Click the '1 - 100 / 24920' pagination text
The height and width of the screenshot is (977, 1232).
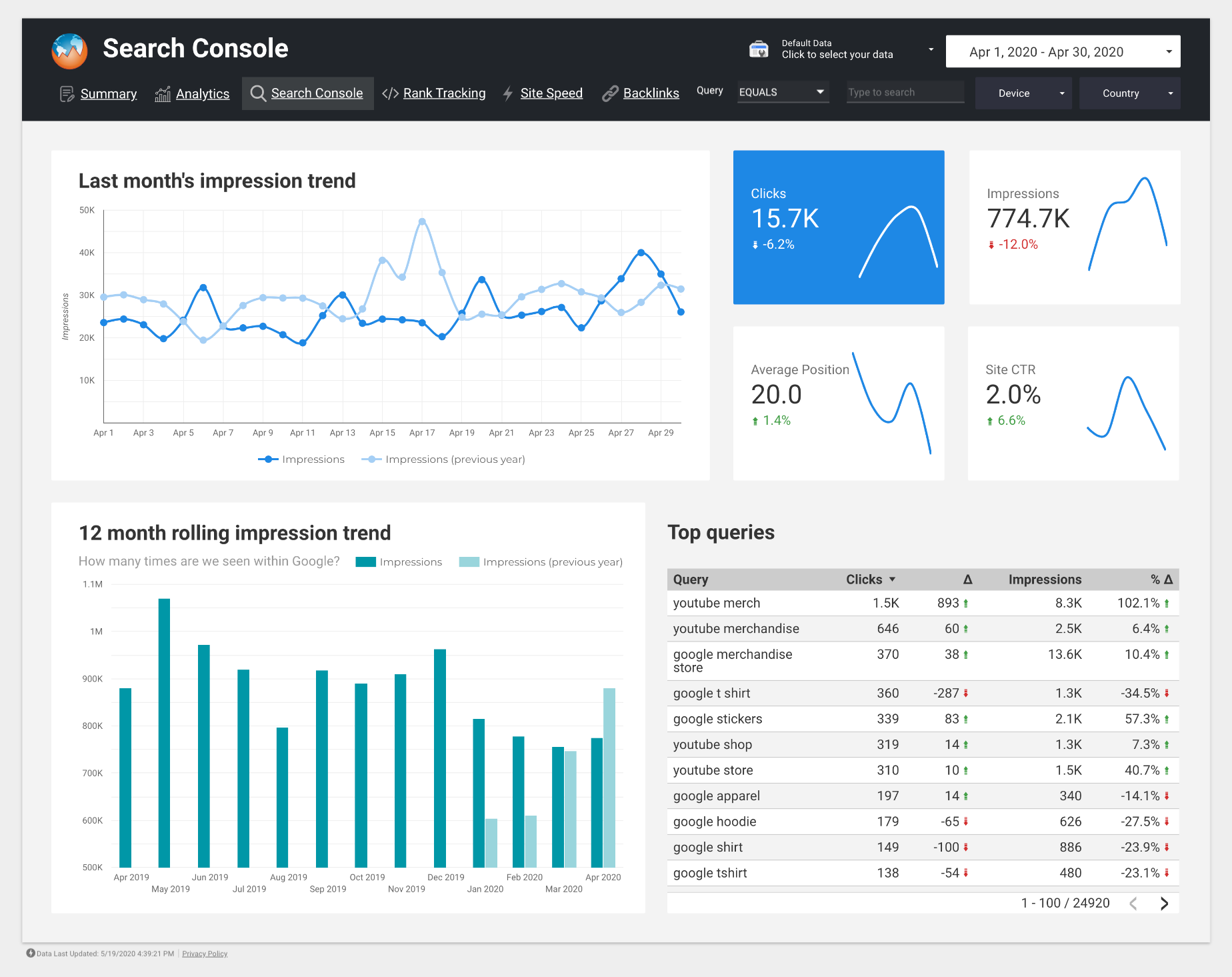click(x=1065, y=904)
